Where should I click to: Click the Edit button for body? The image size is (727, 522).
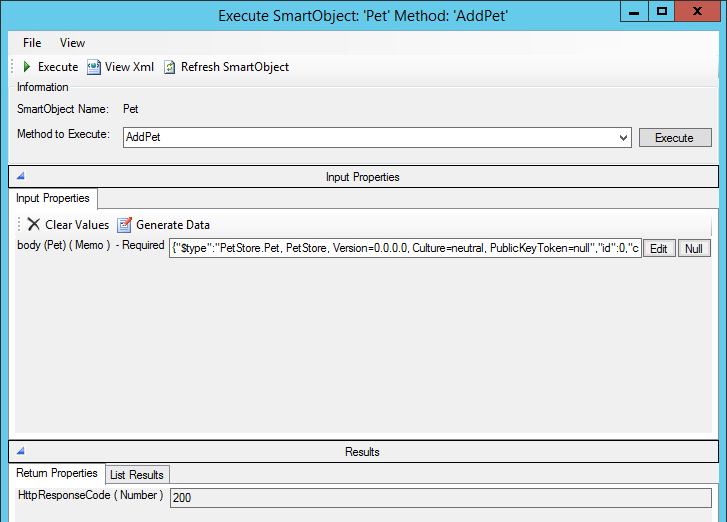[658, 249]
